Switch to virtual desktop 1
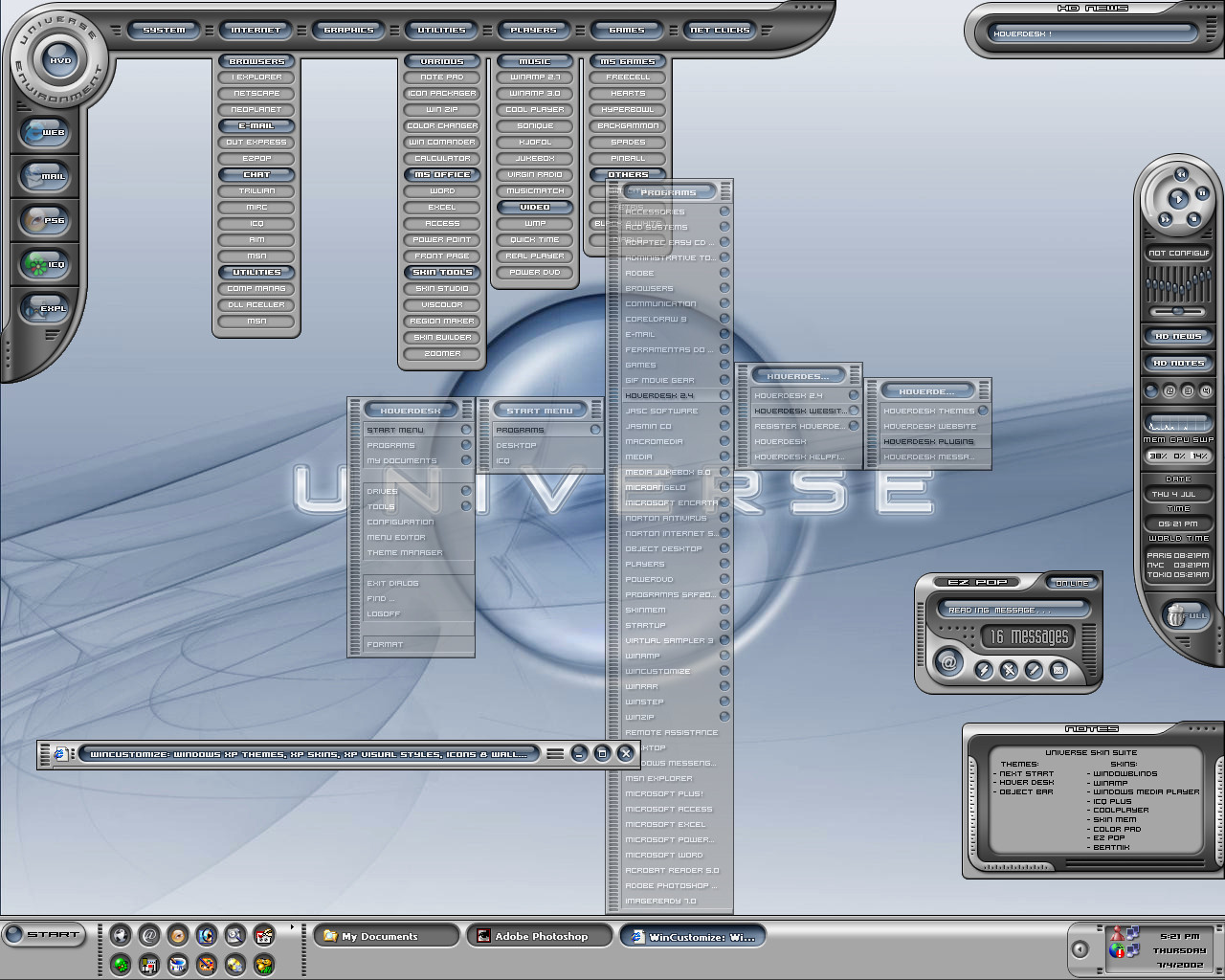Screen dimensions: 1225x980 1152,390
